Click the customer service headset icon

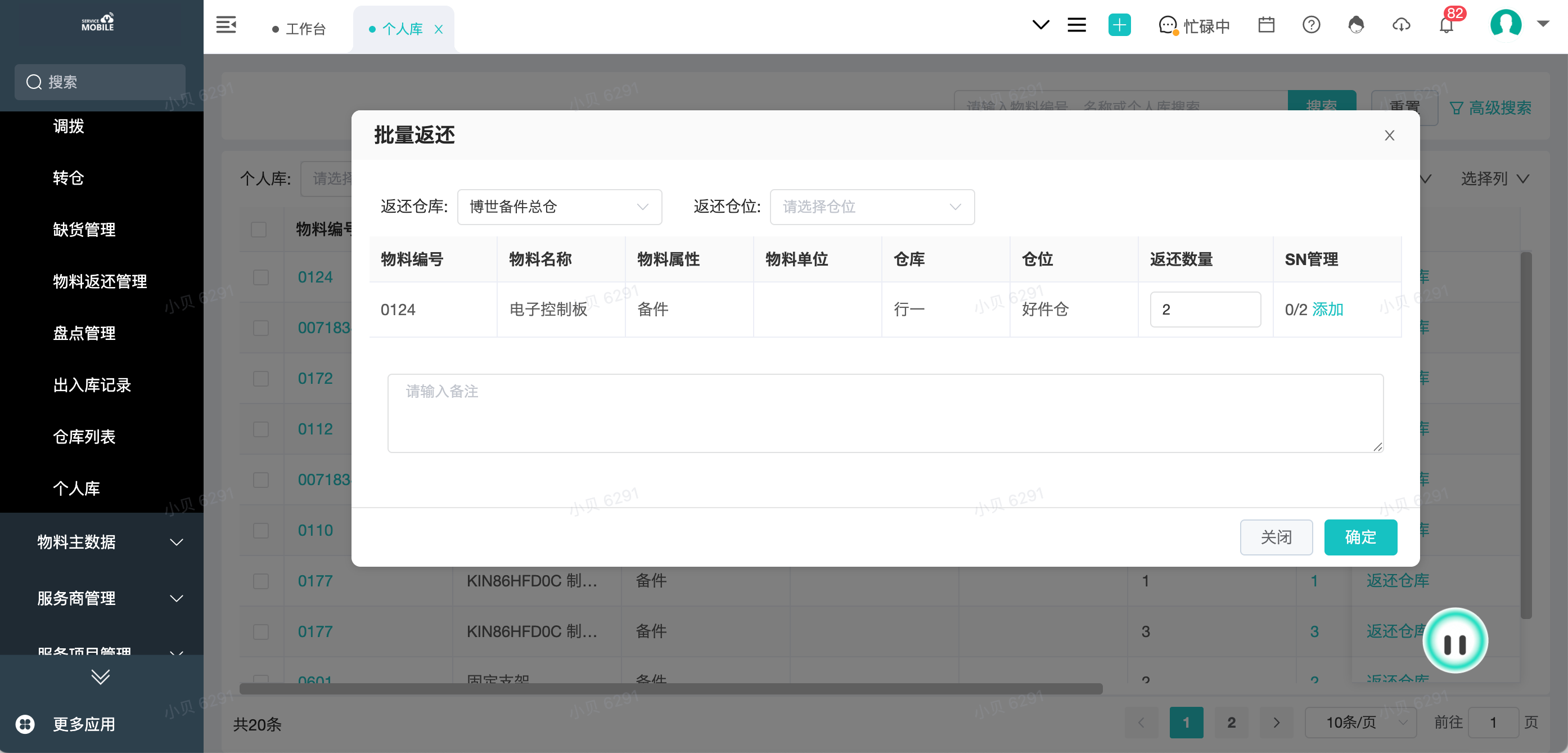1356,25
